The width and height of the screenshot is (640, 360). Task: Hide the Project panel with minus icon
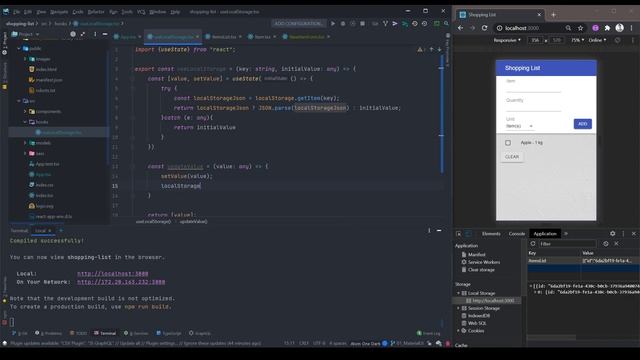105,34
